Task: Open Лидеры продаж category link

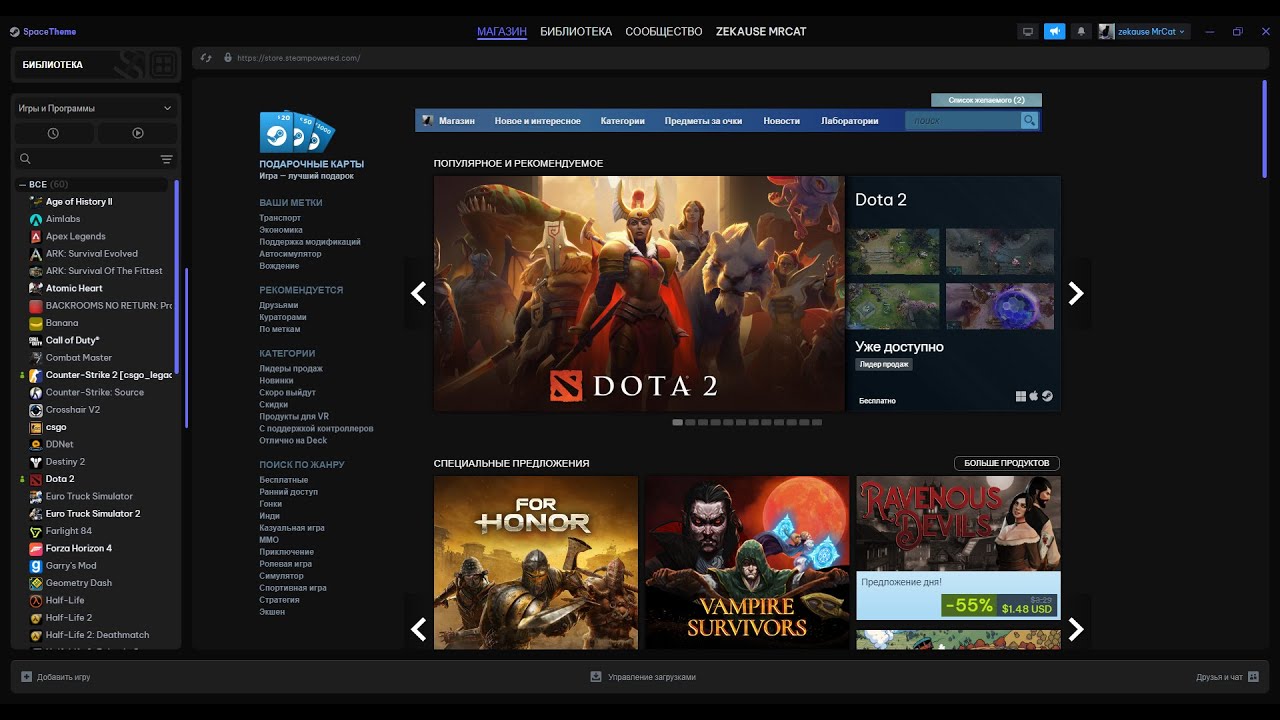Action: point(291,369)
